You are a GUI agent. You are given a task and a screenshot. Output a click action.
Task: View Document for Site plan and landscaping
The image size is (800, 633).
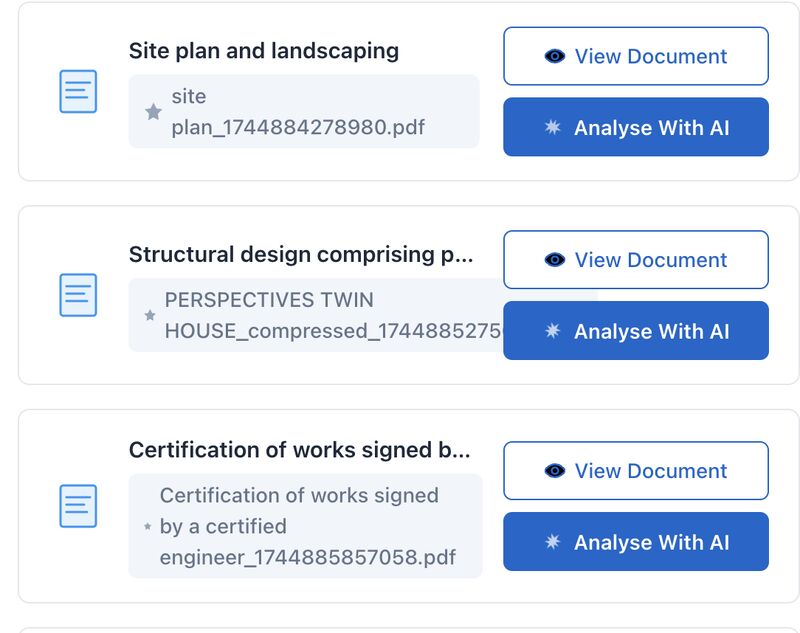pyautogui.click(x=636, y=57)
